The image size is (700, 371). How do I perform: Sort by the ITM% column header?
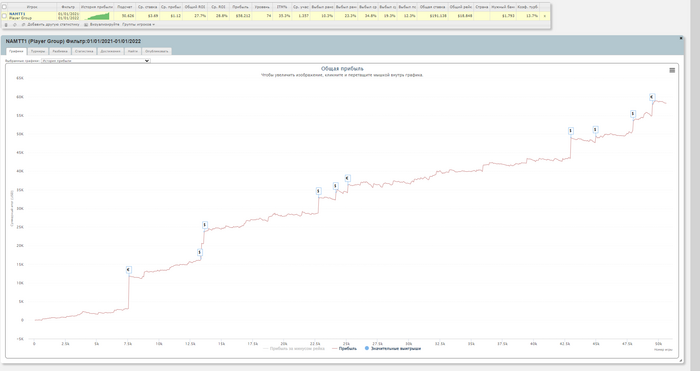coord(282,7)
